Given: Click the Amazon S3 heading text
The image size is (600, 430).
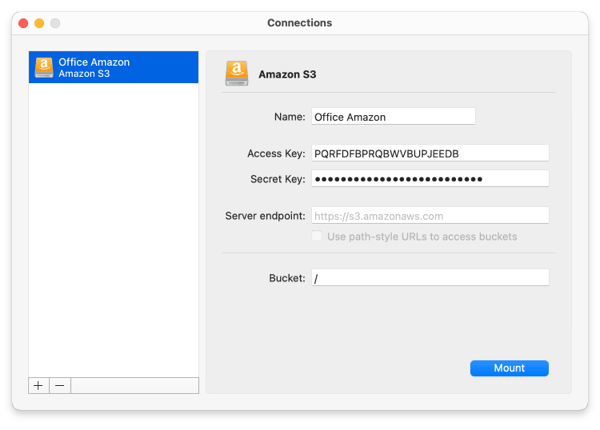Looking at the screenshot, I should tap(287, 74).
